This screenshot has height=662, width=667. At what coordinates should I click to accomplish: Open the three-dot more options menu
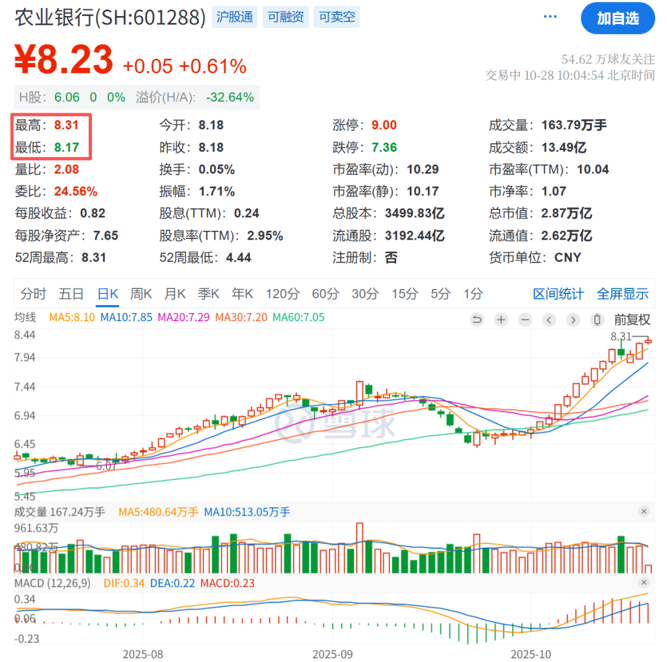tap(550, 18)
